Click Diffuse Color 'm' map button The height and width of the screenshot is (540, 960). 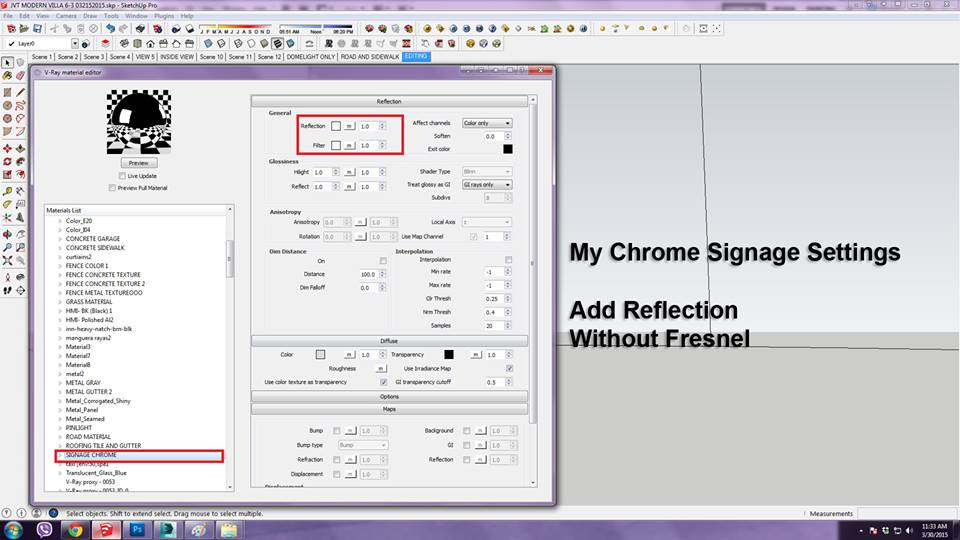(350, 354)
